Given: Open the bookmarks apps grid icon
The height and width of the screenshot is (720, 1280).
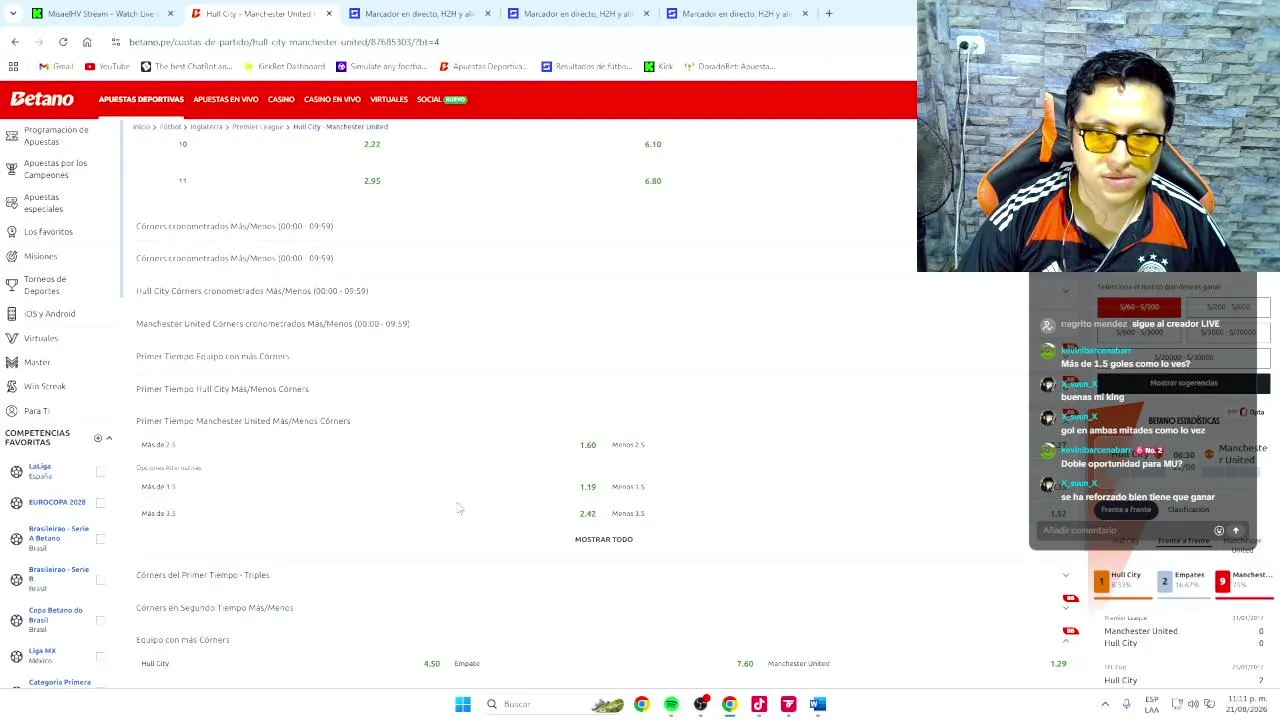Looking at the screenshot, I should tap(13, 66).
